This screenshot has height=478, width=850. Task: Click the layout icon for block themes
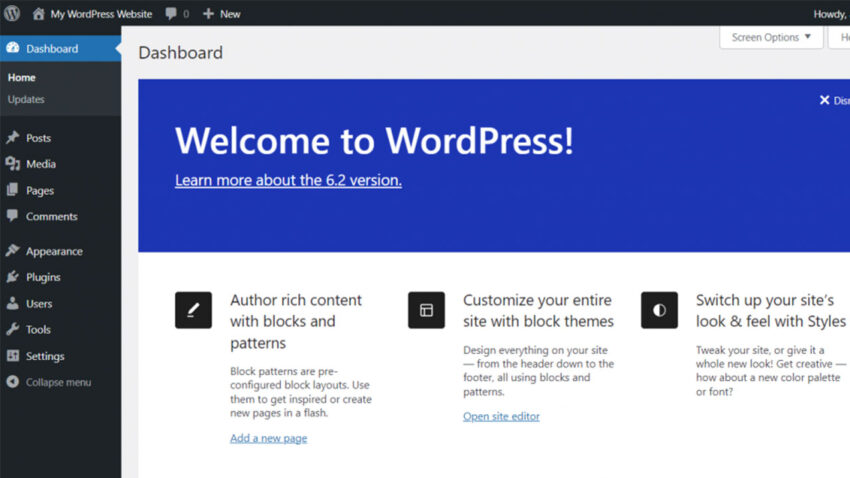[x=427, y=310]
